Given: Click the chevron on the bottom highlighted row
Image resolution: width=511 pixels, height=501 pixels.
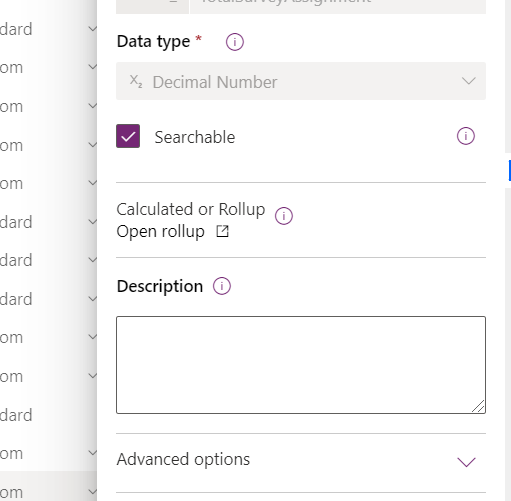Looking at the screenshot, I should click(92, 491).
